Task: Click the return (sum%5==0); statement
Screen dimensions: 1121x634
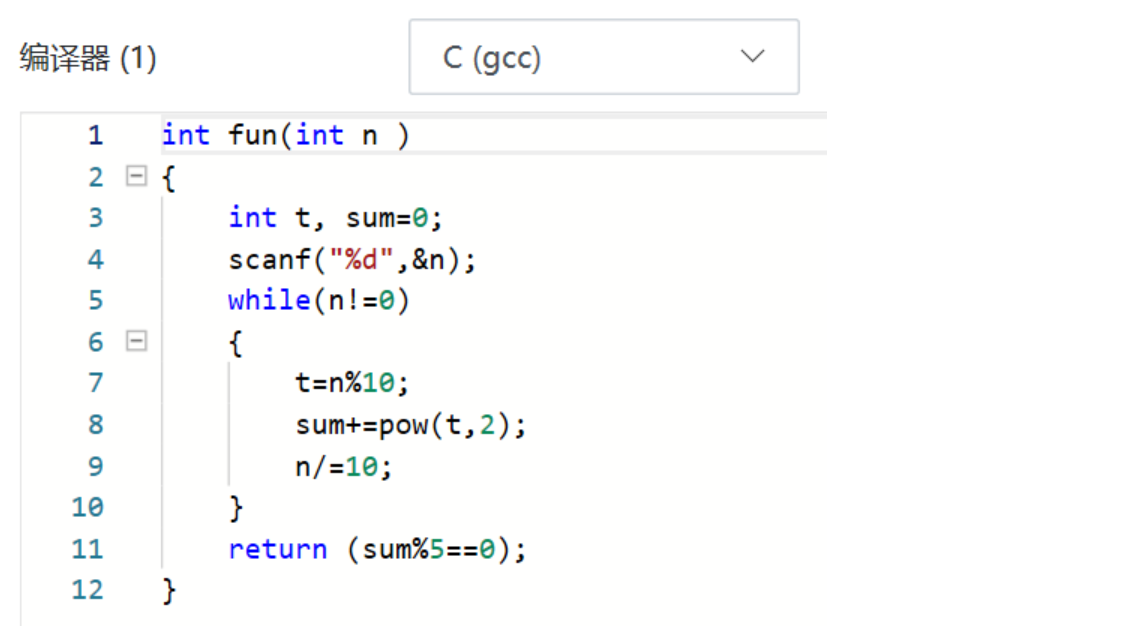Action: [x=377, y=550]
